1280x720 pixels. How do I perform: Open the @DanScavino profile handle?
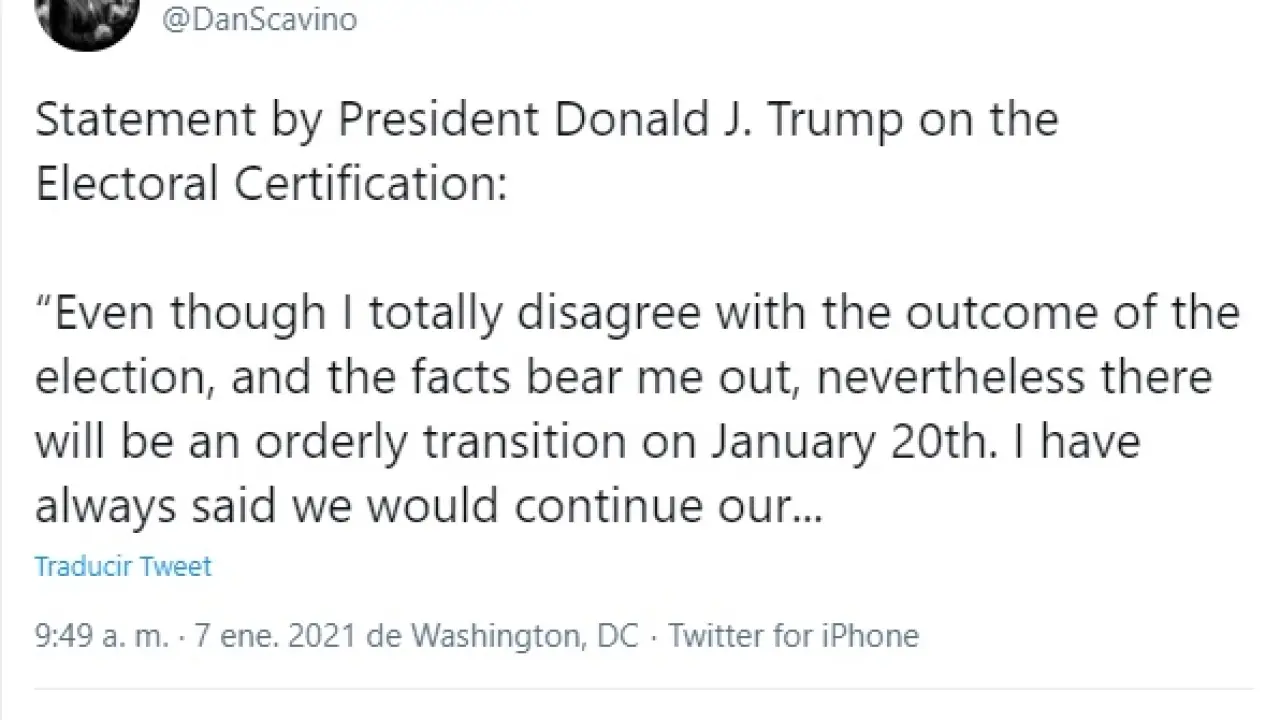(259, 20)
